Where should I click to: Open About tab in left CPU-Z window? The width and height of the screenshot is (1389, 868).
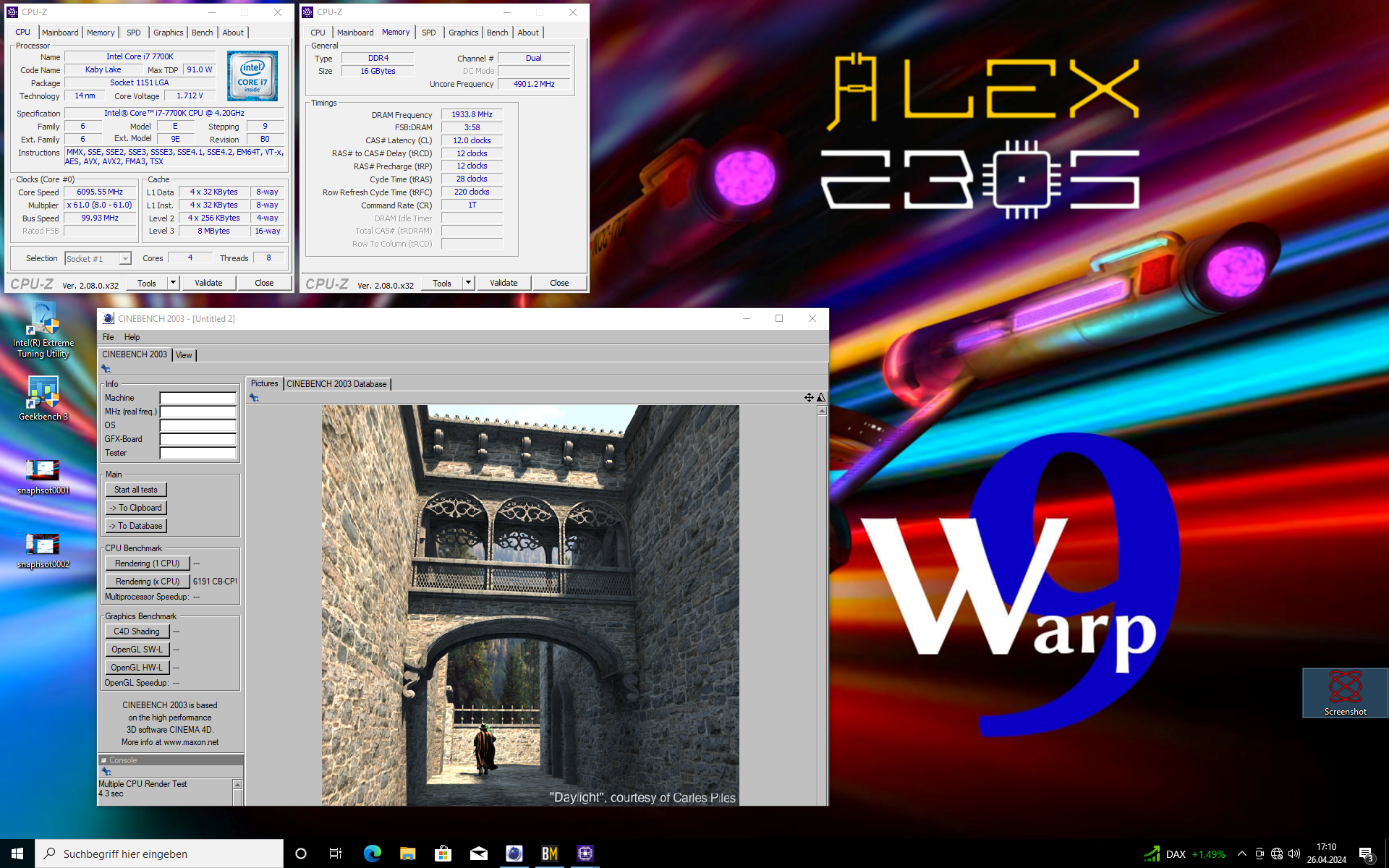[233, 33]
